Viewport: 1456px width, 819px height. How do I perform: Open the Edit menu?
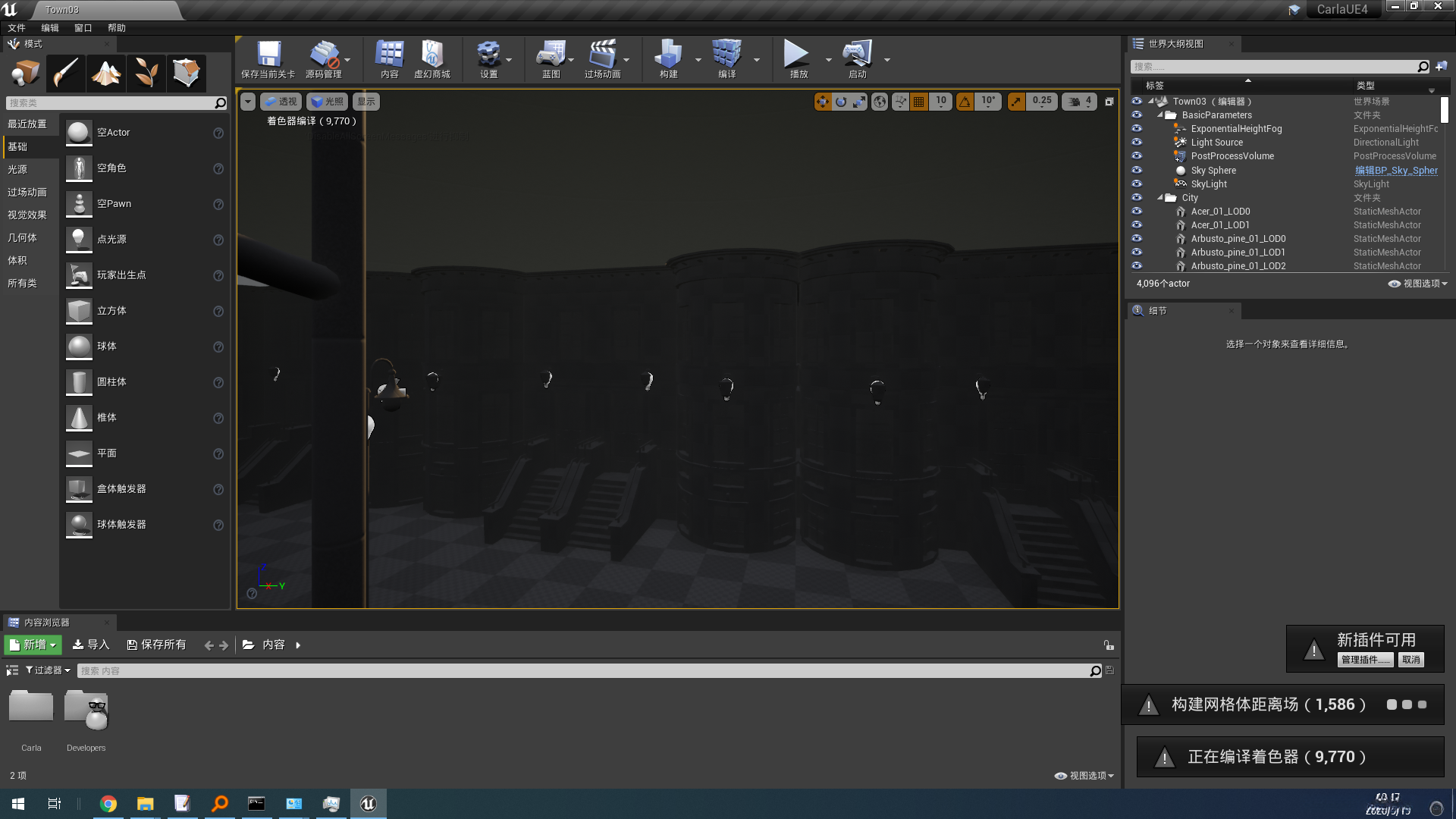pyautogui.click(x=50, y=28)
